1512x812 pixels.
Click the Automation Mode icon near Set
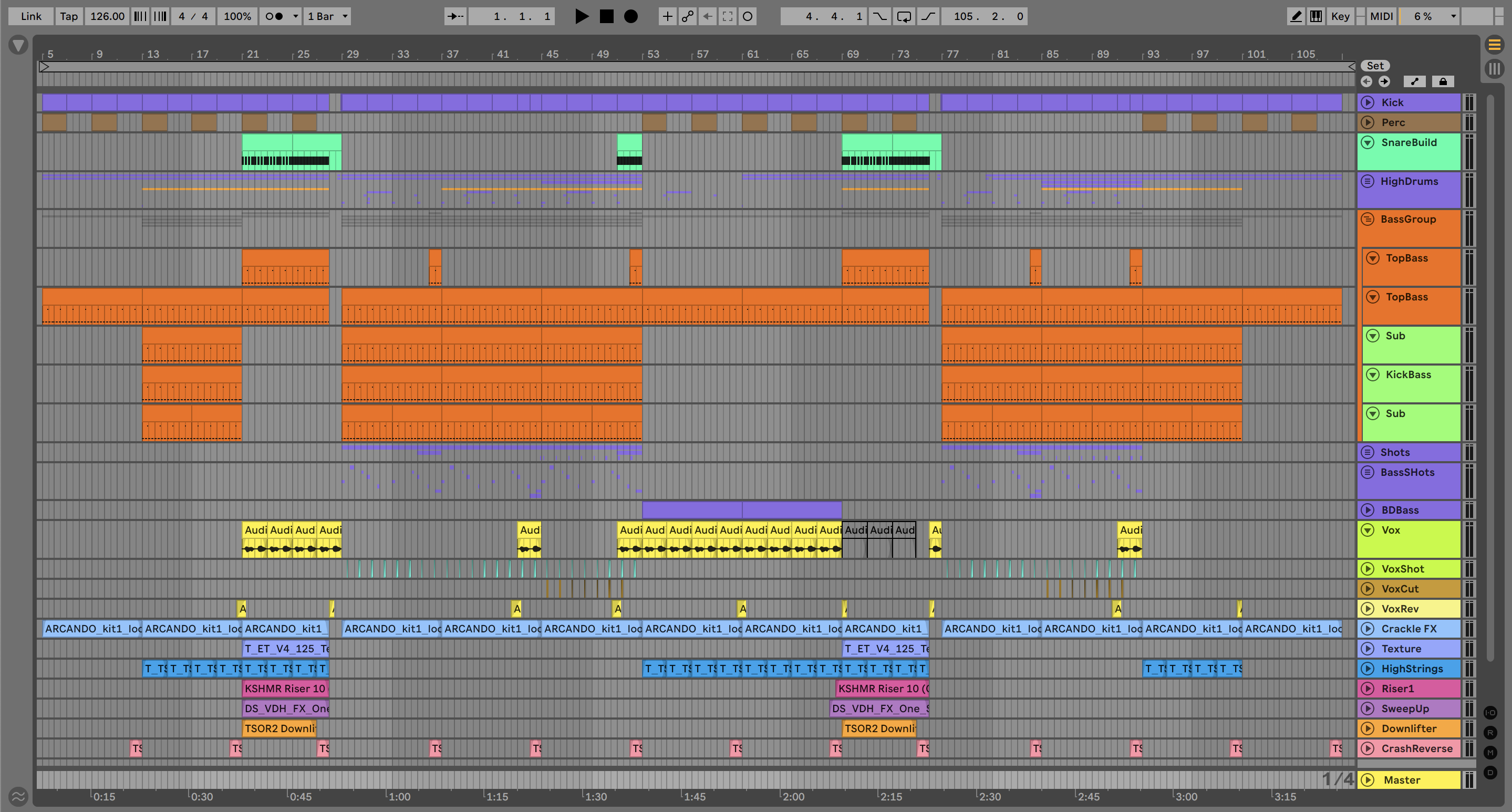coord(1415,81)
